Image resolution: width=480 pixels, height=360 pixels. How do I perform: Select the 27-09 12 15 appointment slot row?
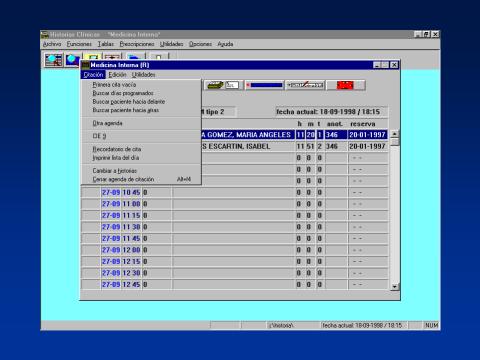pos(235,262)
